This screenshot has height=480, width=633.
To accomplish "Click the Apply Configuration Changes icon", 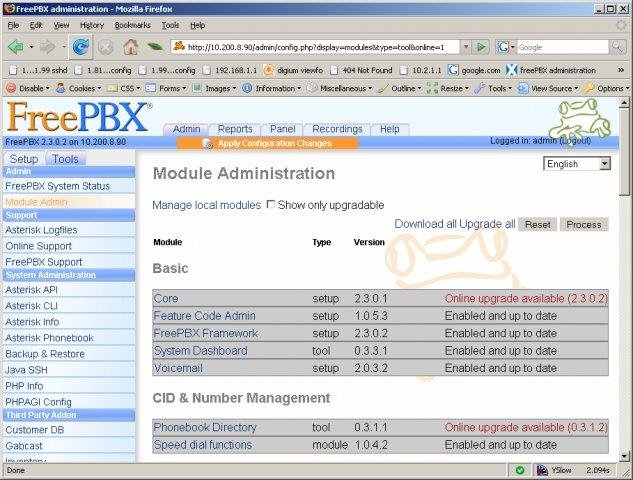I will click(207, 144).
